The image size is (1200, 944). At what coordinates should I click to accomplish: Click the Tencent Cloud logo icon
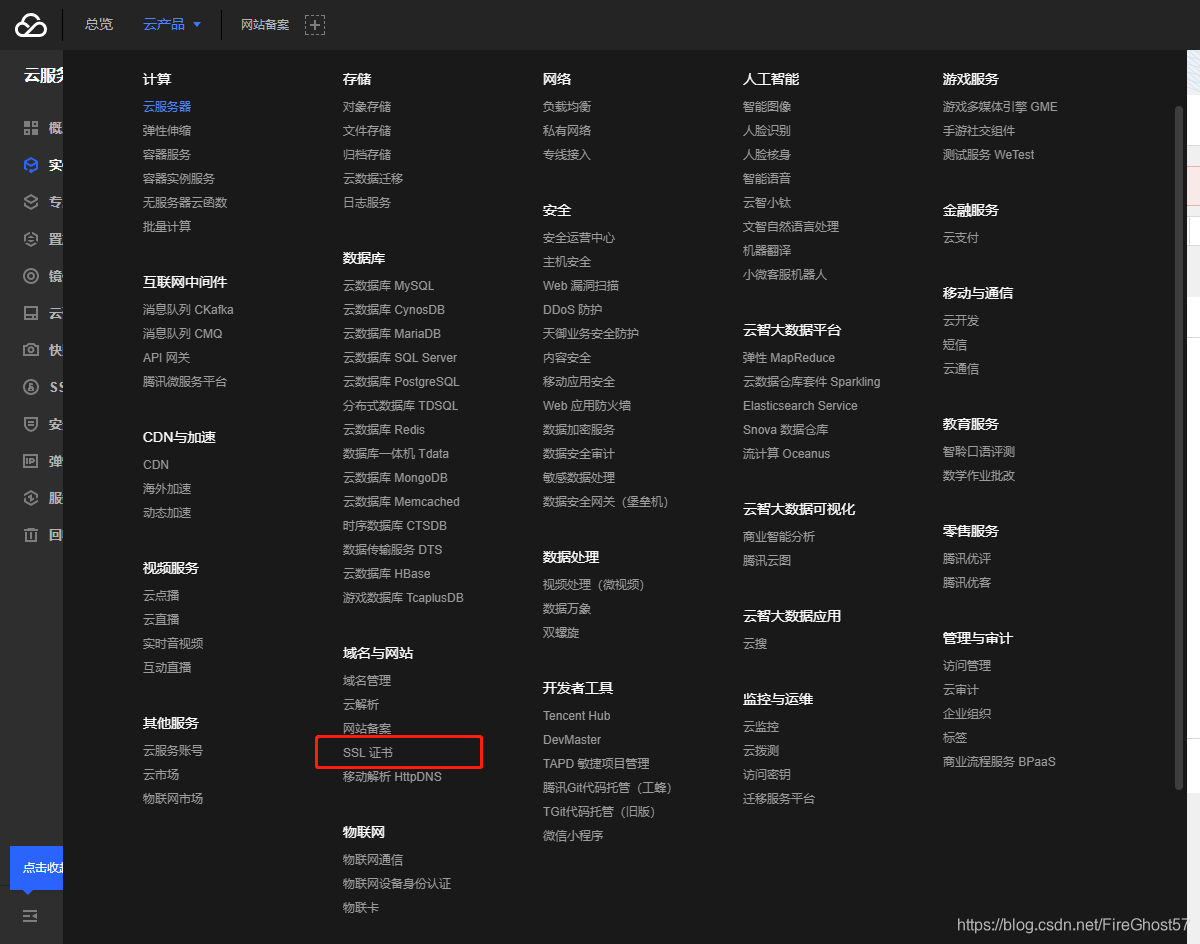(x=31, y=25)
